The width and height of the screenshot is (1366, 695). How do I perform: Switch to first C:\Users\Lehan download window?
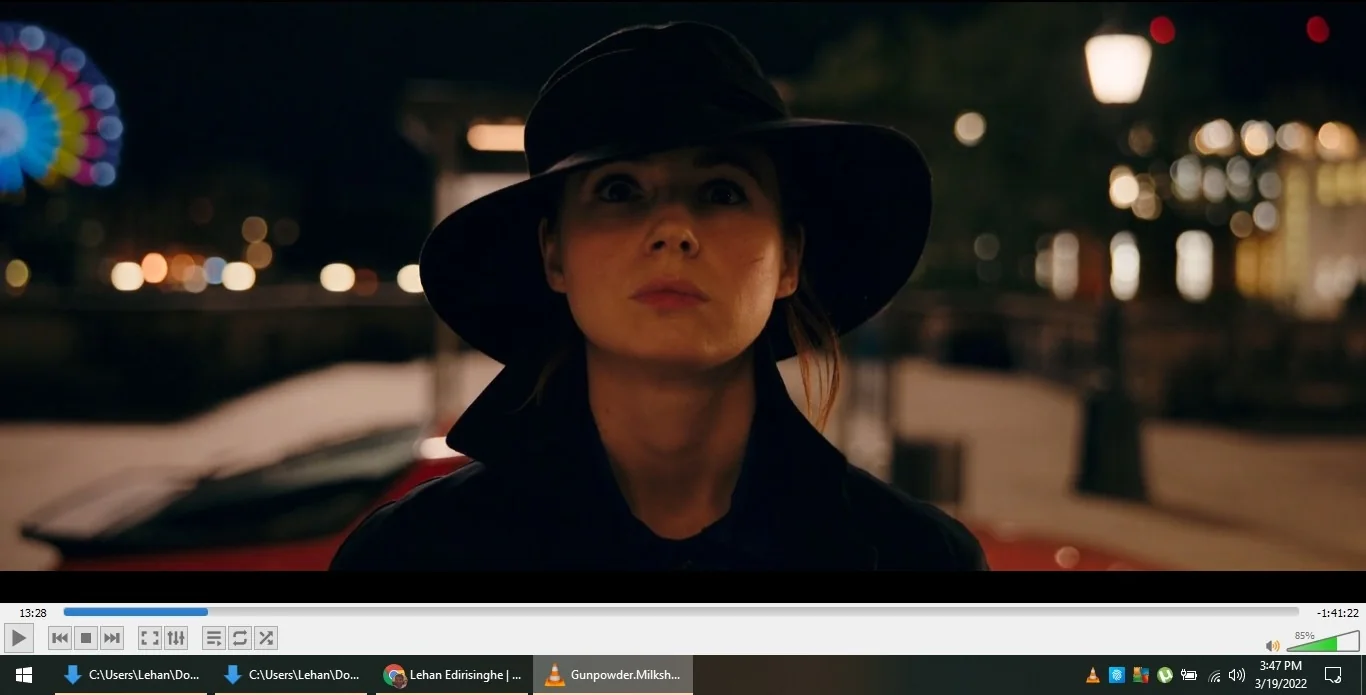click(131, 675)
